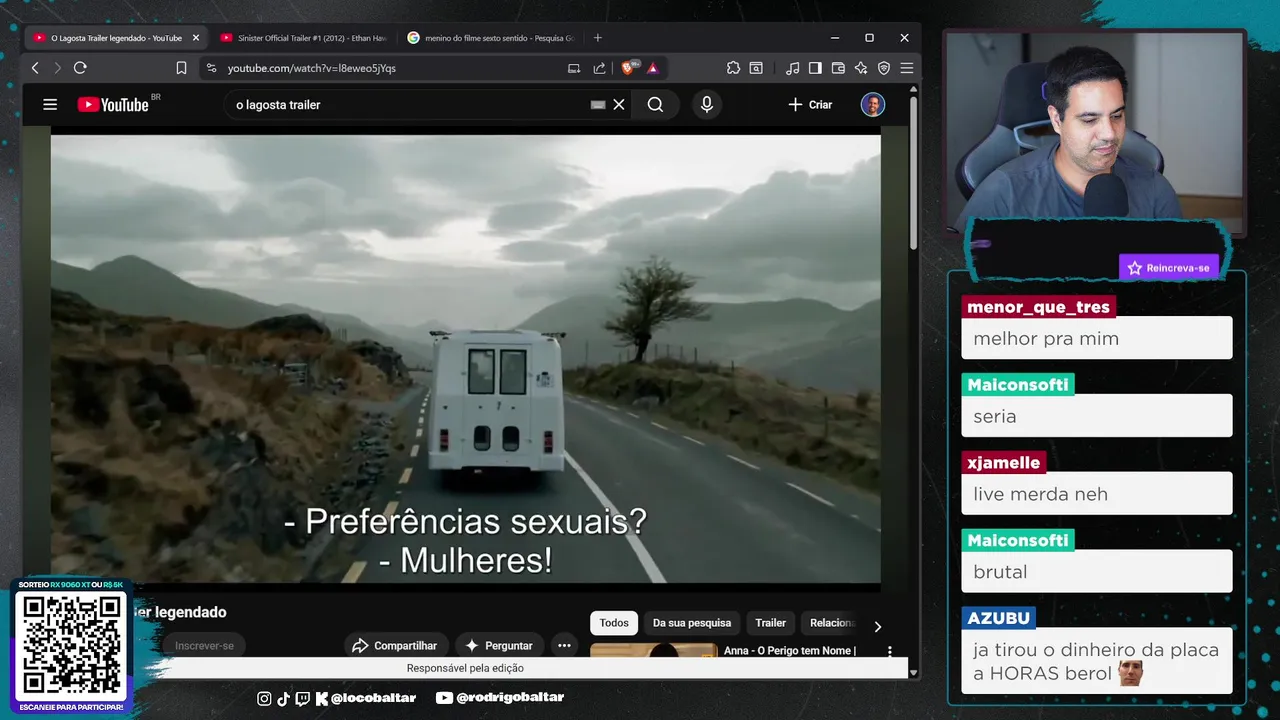Click the @locobaltar handle text
Viewport: 1280px width, 720px height.
point(373,698)
